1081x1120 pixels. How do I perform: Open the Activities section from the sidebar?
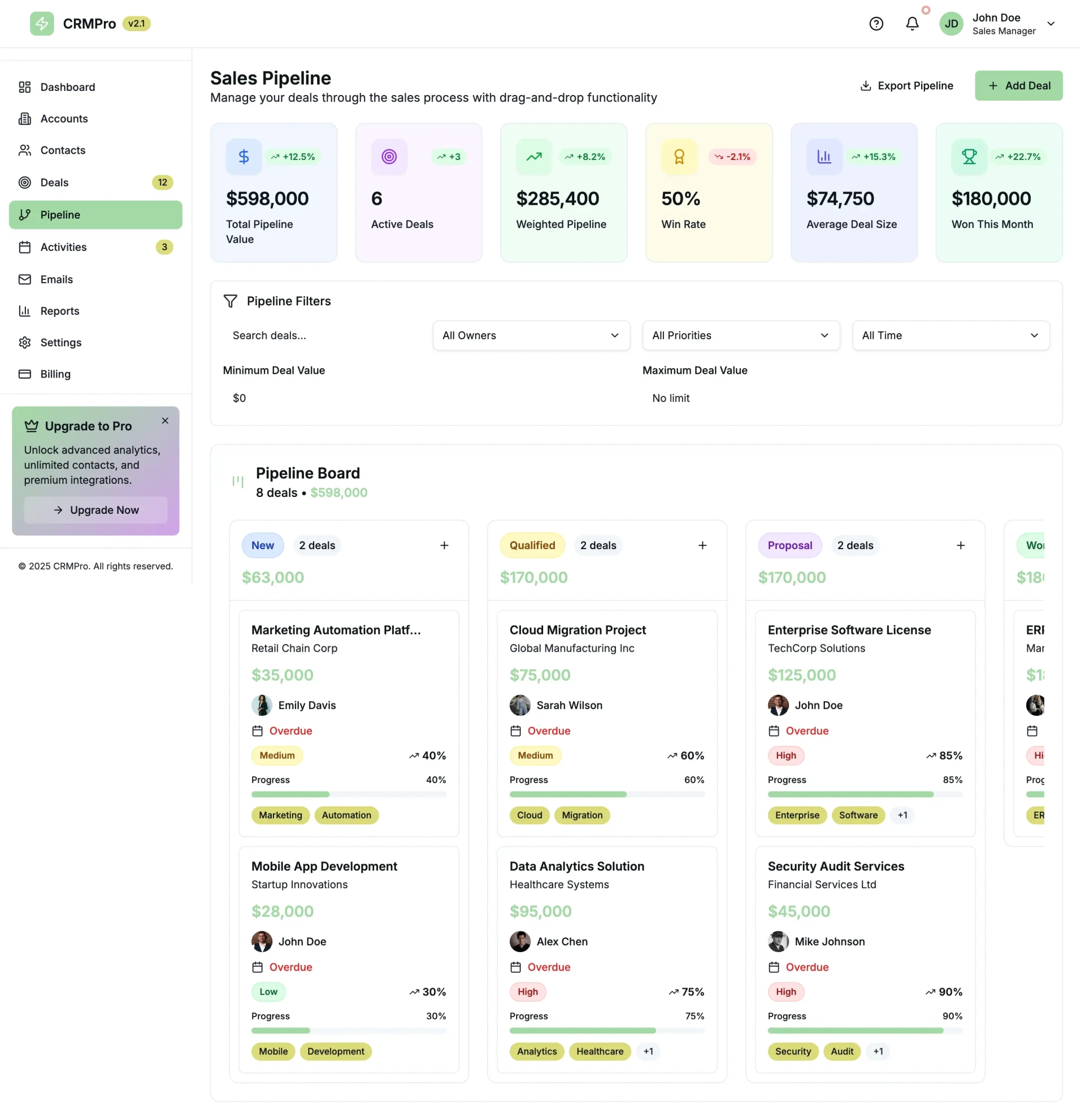[x=63, y=247]
